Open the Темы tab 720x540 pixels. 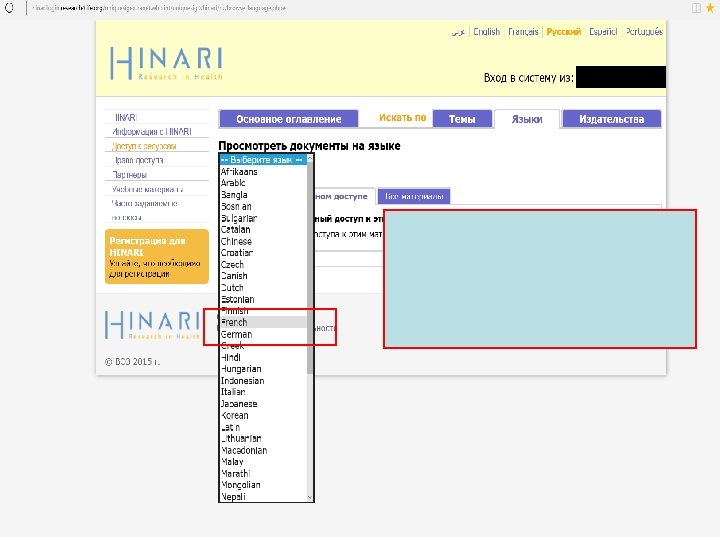pos(461,119)
